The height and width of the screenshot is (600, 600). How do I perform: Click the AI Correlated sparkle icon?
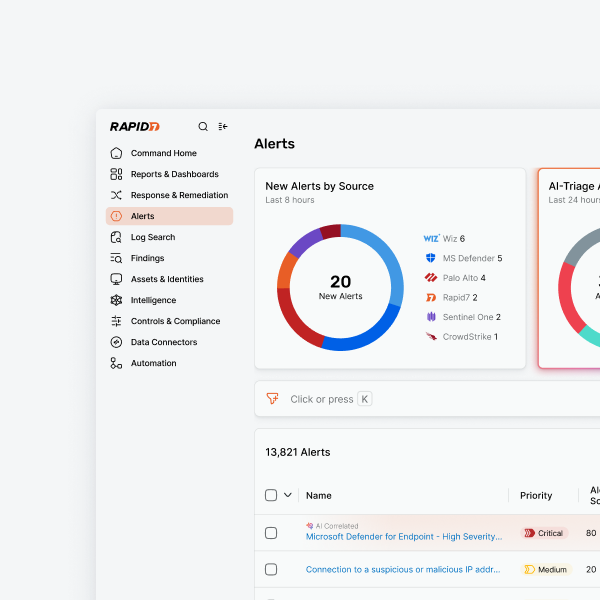coord(310,526)
